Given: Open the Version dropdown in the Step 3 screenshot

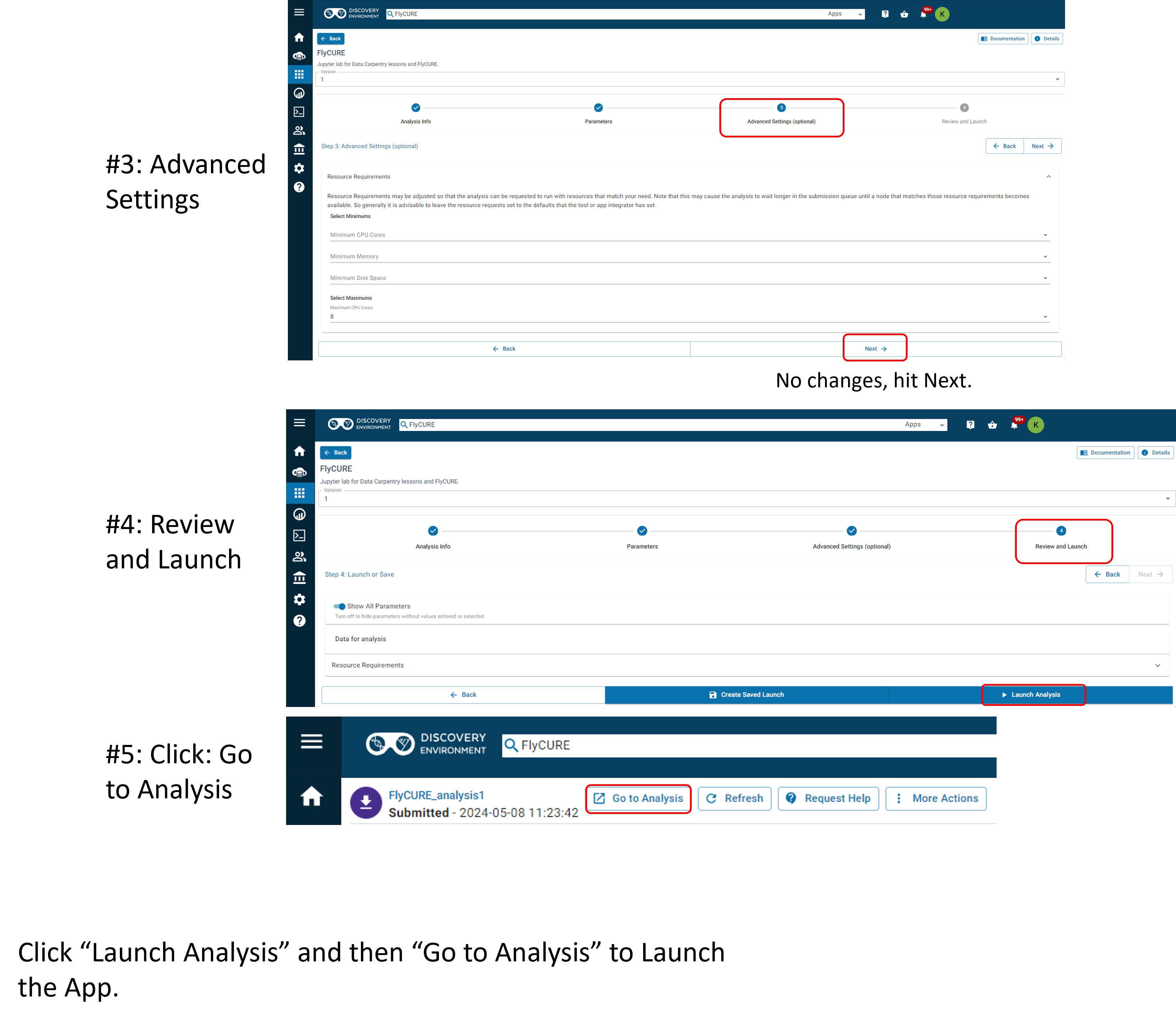Looking at the screenshot, I should [x=690, y=79].
